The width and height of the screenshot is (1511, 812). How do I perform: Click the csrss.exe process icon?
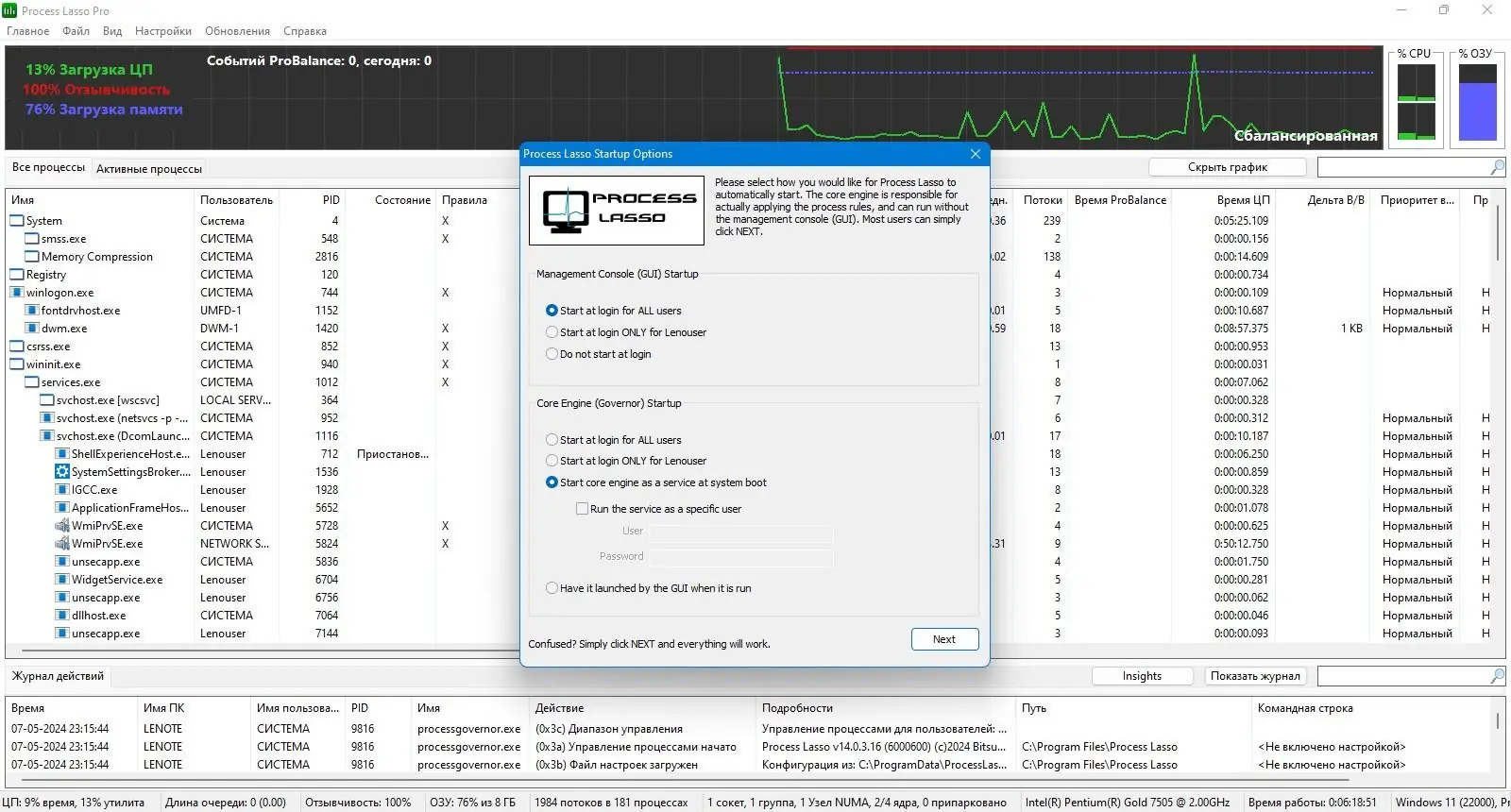point(17,347)
